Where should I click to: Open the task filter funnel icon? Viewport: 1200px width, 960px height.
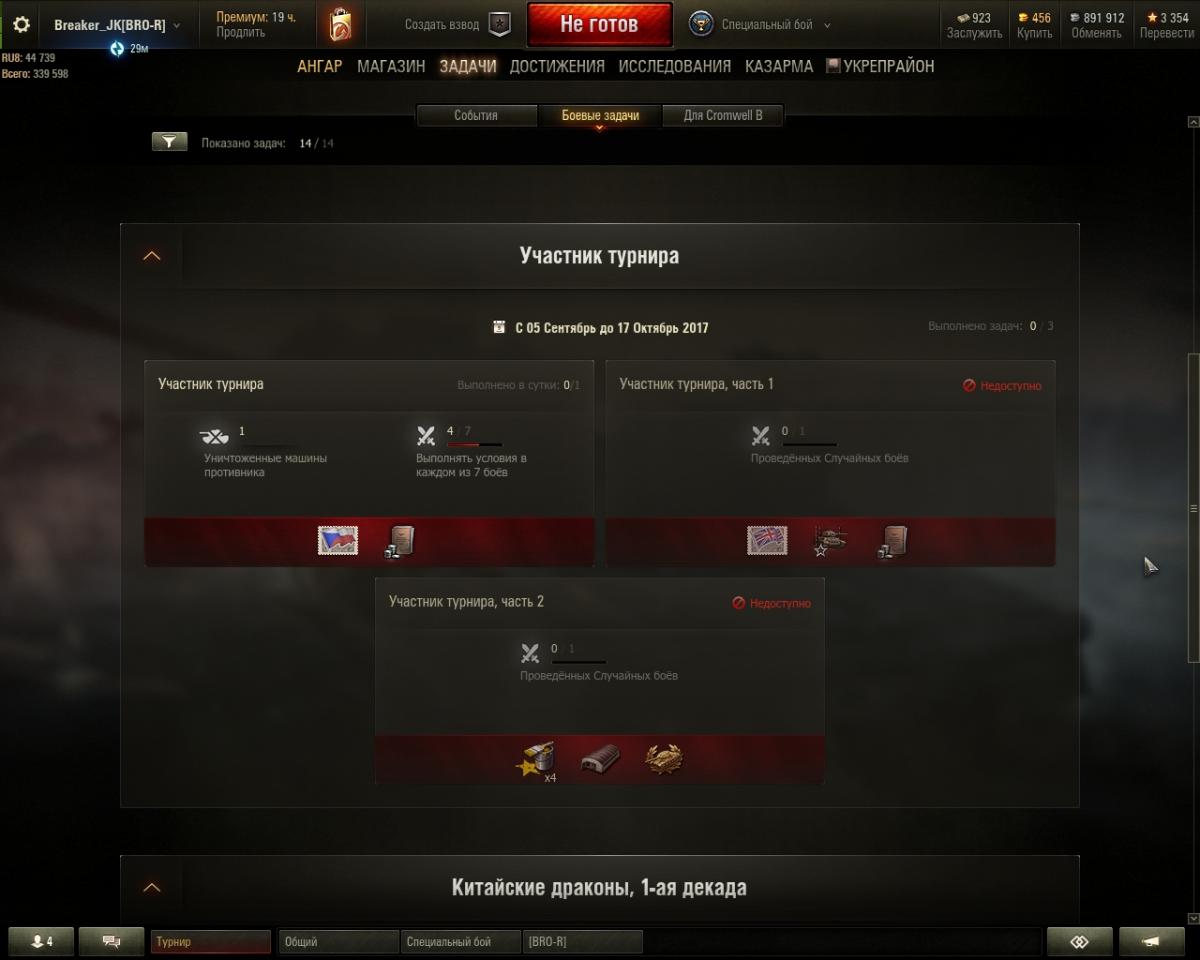pos(169,142)
